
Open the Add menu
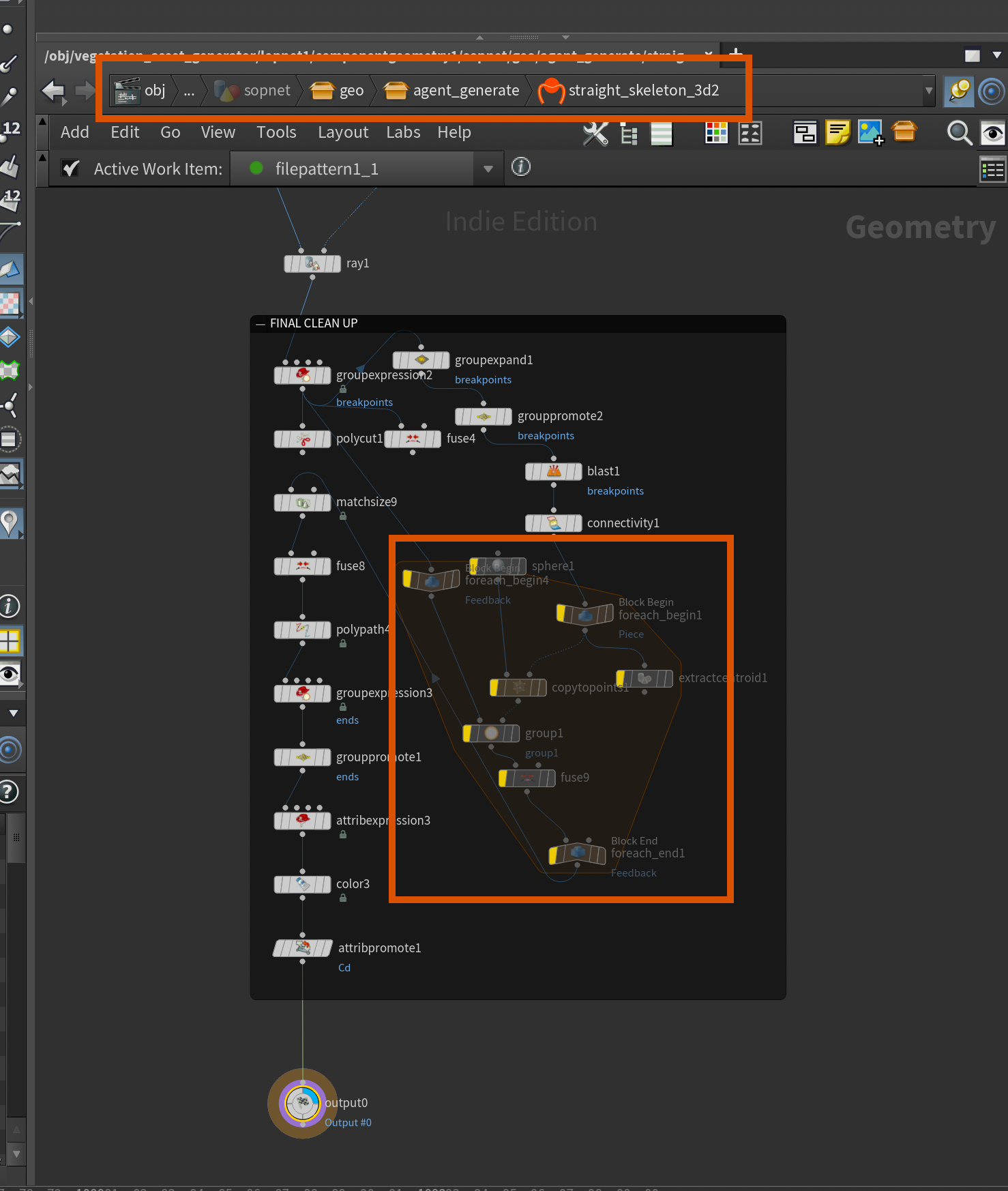74,132
